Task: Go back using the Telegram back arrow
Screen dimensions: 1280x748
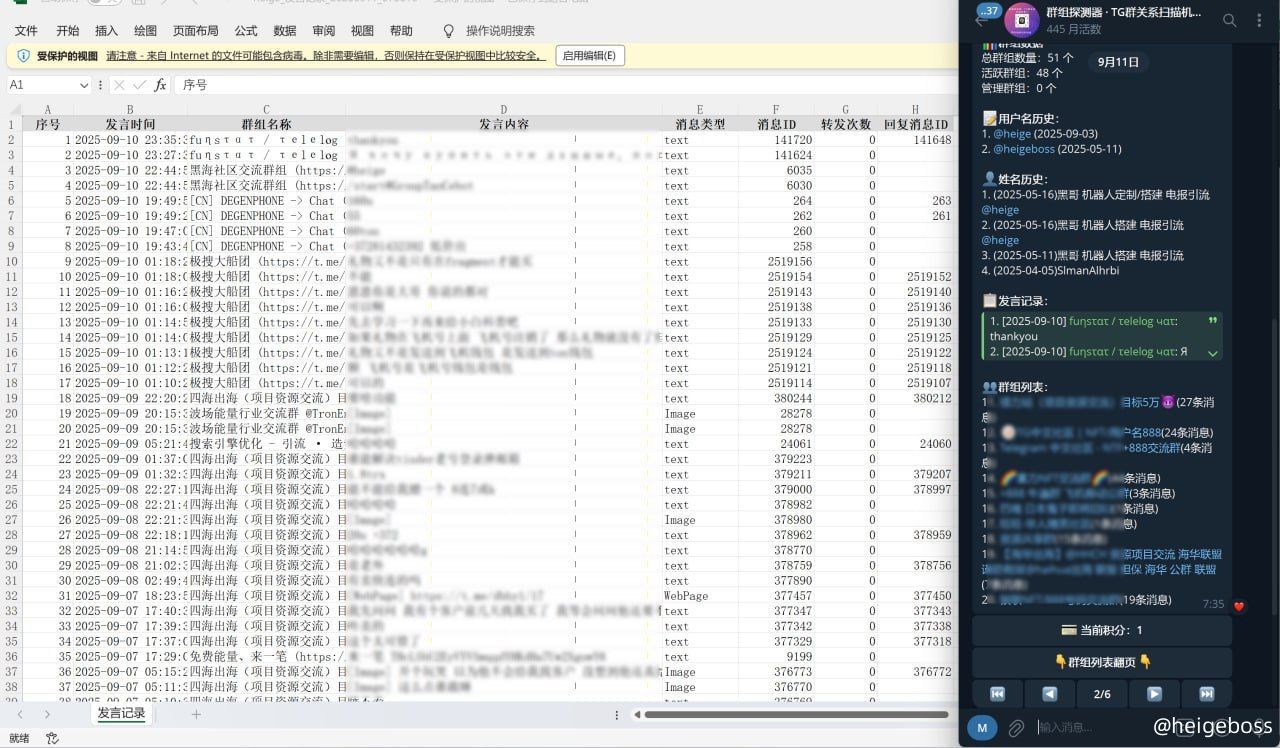Action: pos(980,21)
